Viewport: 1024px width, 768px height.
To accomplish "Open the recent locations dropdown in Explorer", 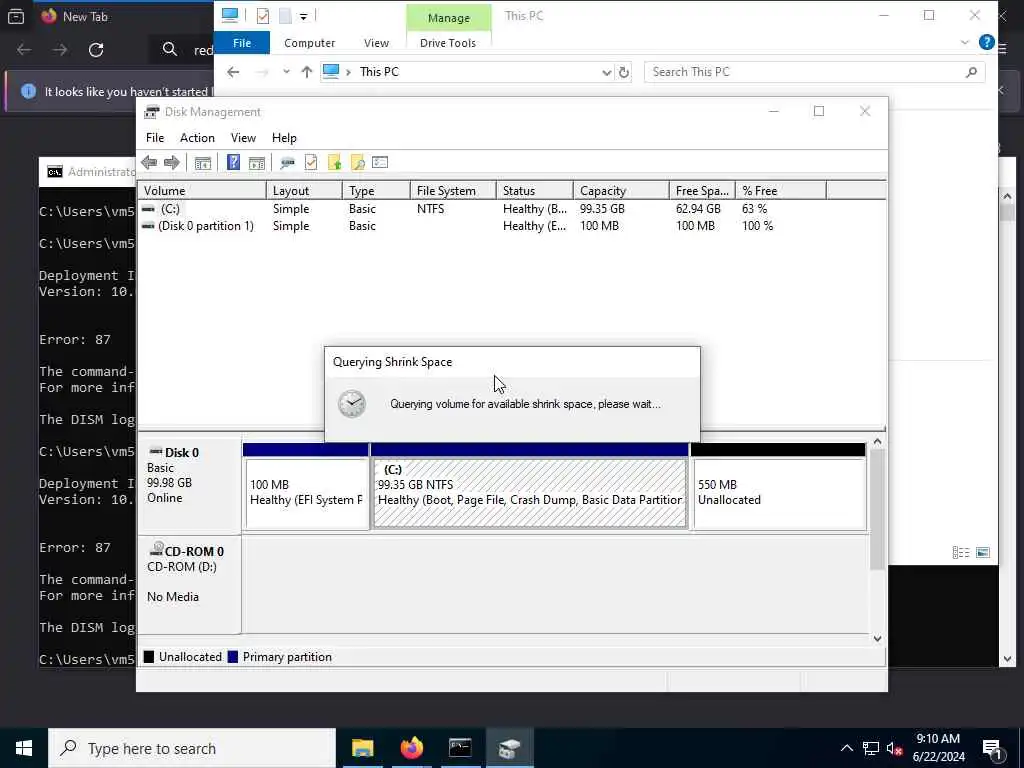I will pos(286,72).
